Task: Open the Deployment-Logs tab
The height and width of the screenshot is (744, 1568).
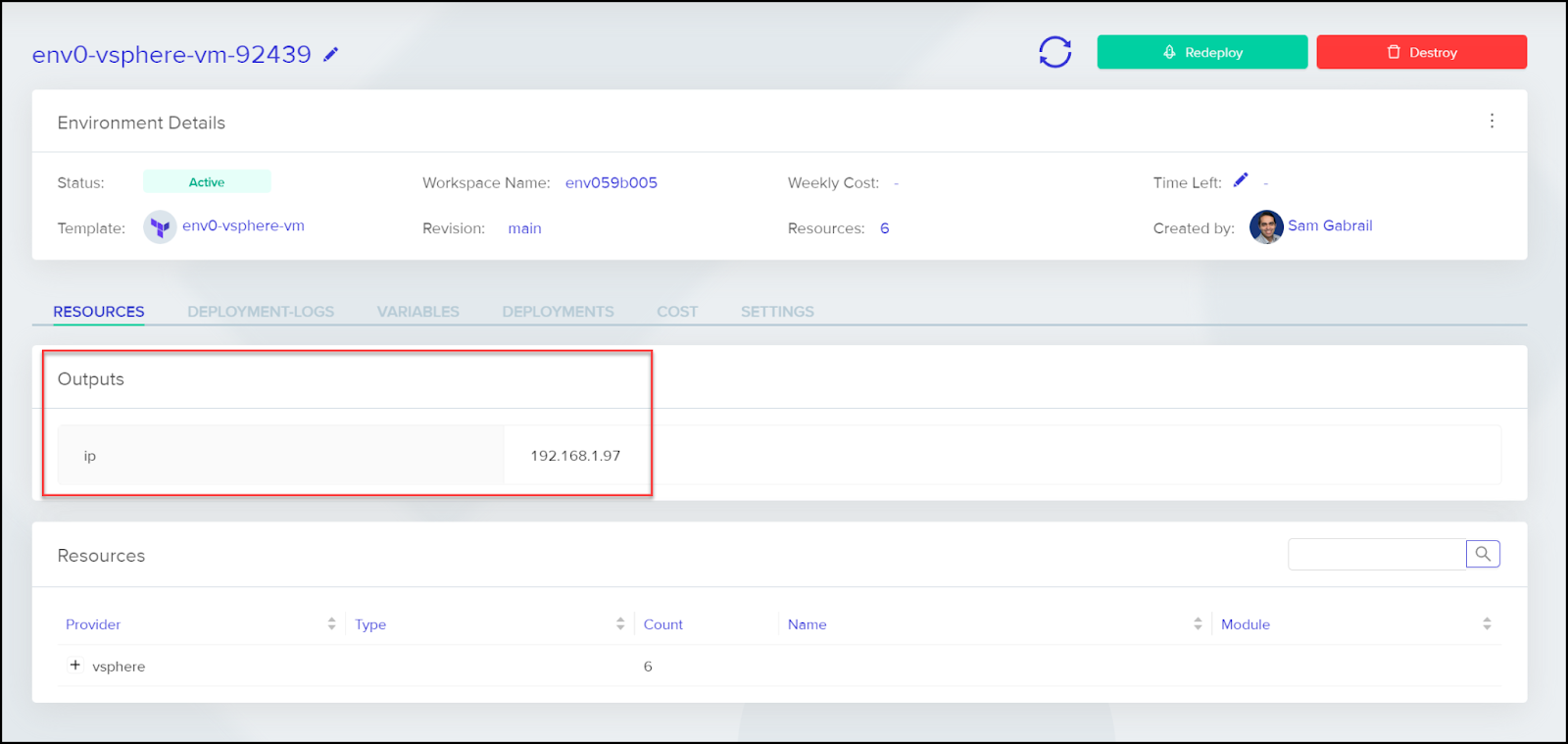Action: (x=261, y=312)
